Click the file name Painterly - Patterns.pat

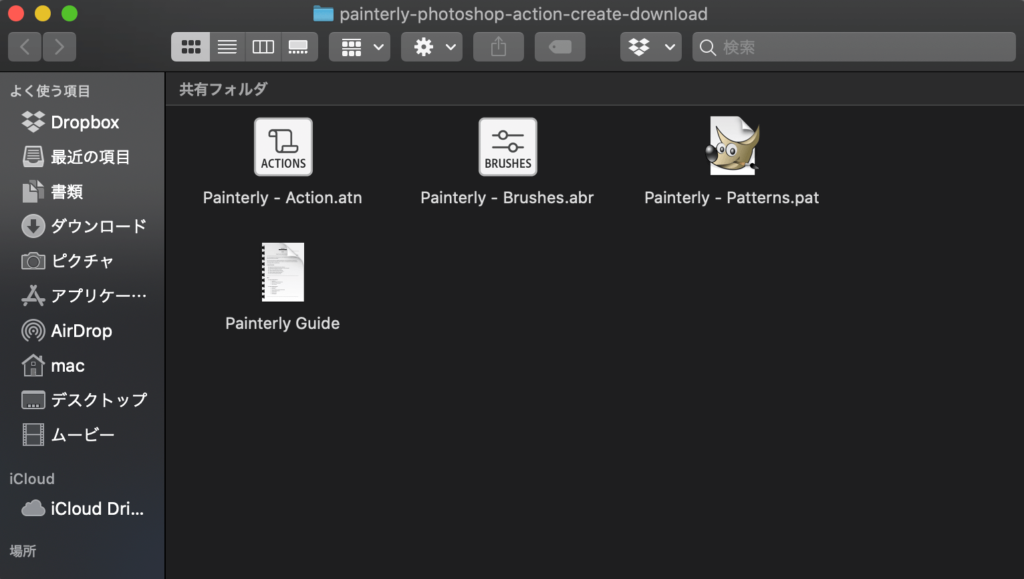coord(731,198)
